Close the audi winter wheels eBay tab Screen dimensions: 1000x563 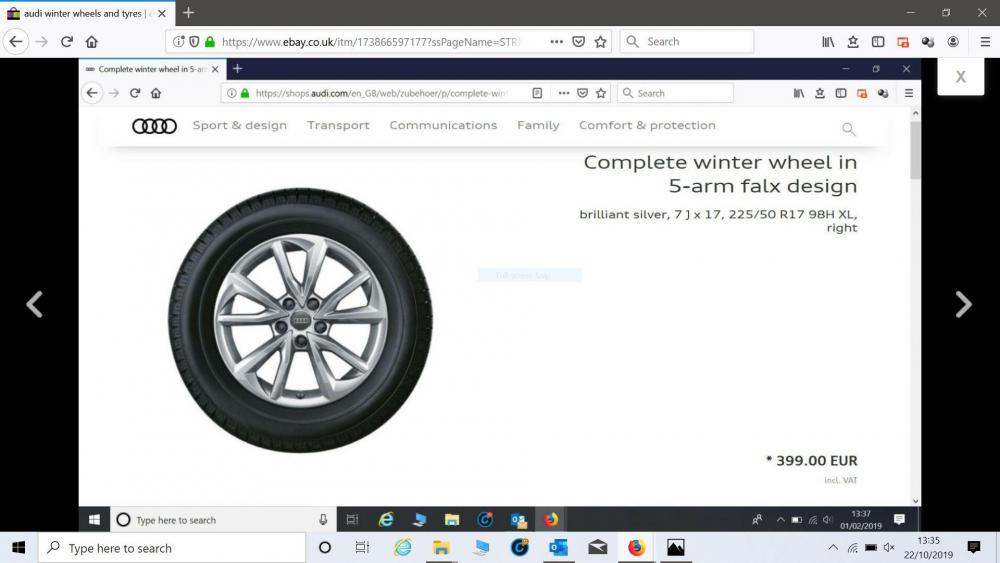point(162,13)
